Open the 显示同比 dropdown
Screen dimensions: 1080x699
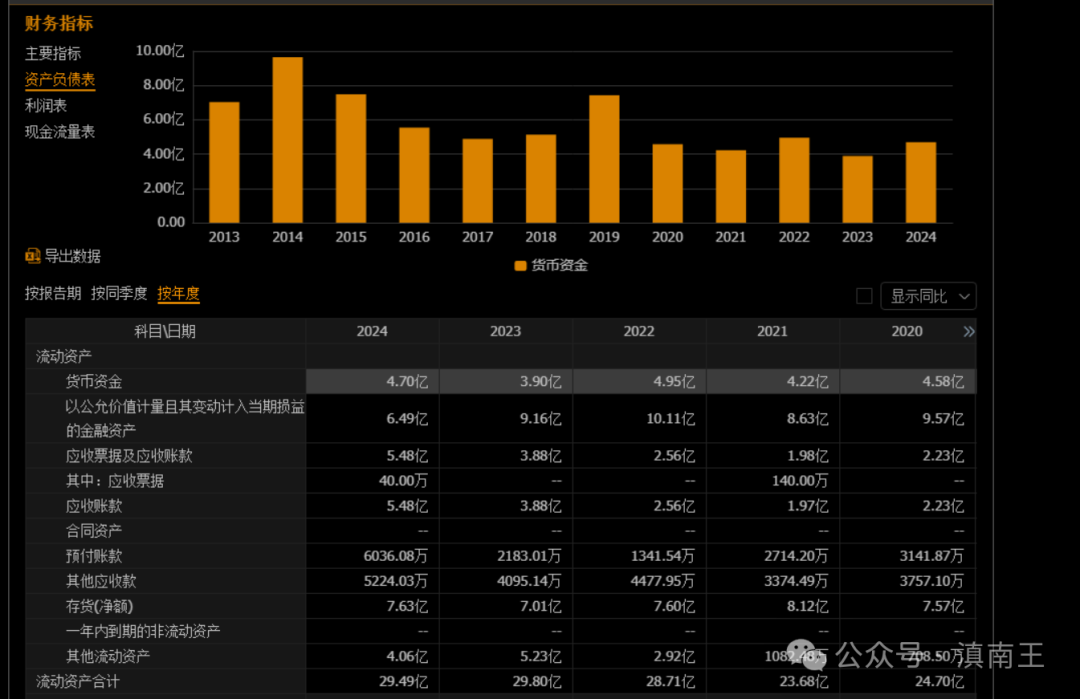tap(928, 296)
